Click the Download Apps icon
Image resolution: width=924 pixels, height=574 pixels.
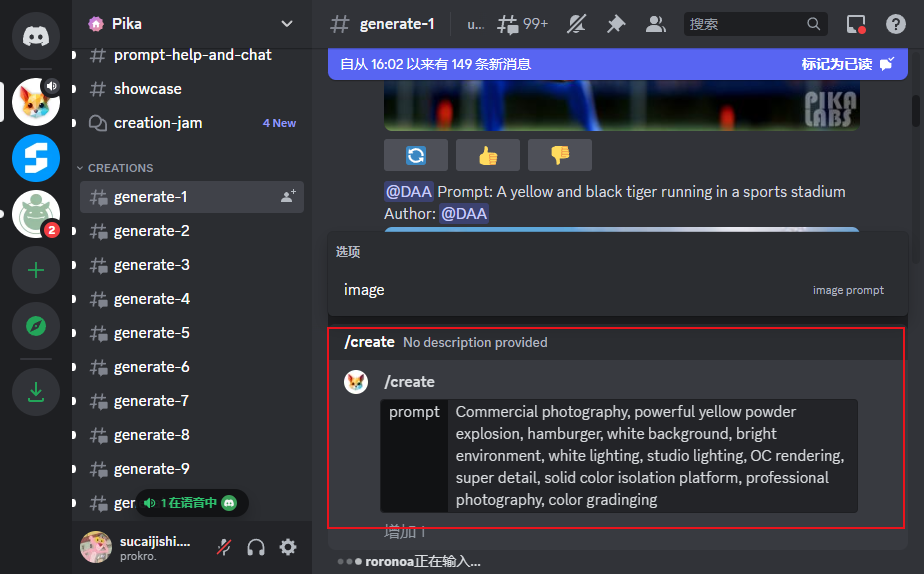[36, 393]
